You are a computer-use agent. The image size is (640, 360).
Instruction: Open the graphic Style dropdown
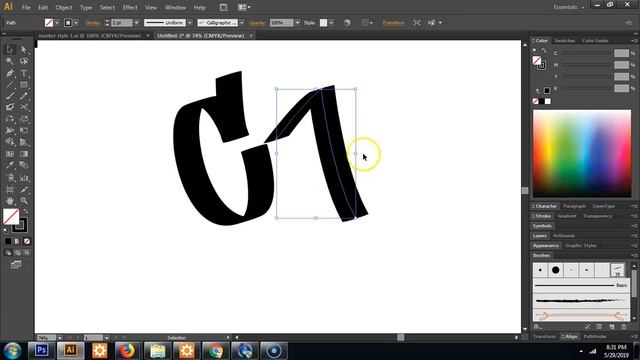click(x=331, y=23)
